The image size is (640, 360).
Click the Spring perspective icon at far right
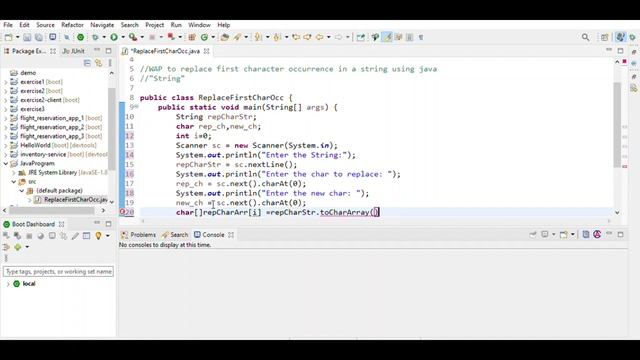632,37
